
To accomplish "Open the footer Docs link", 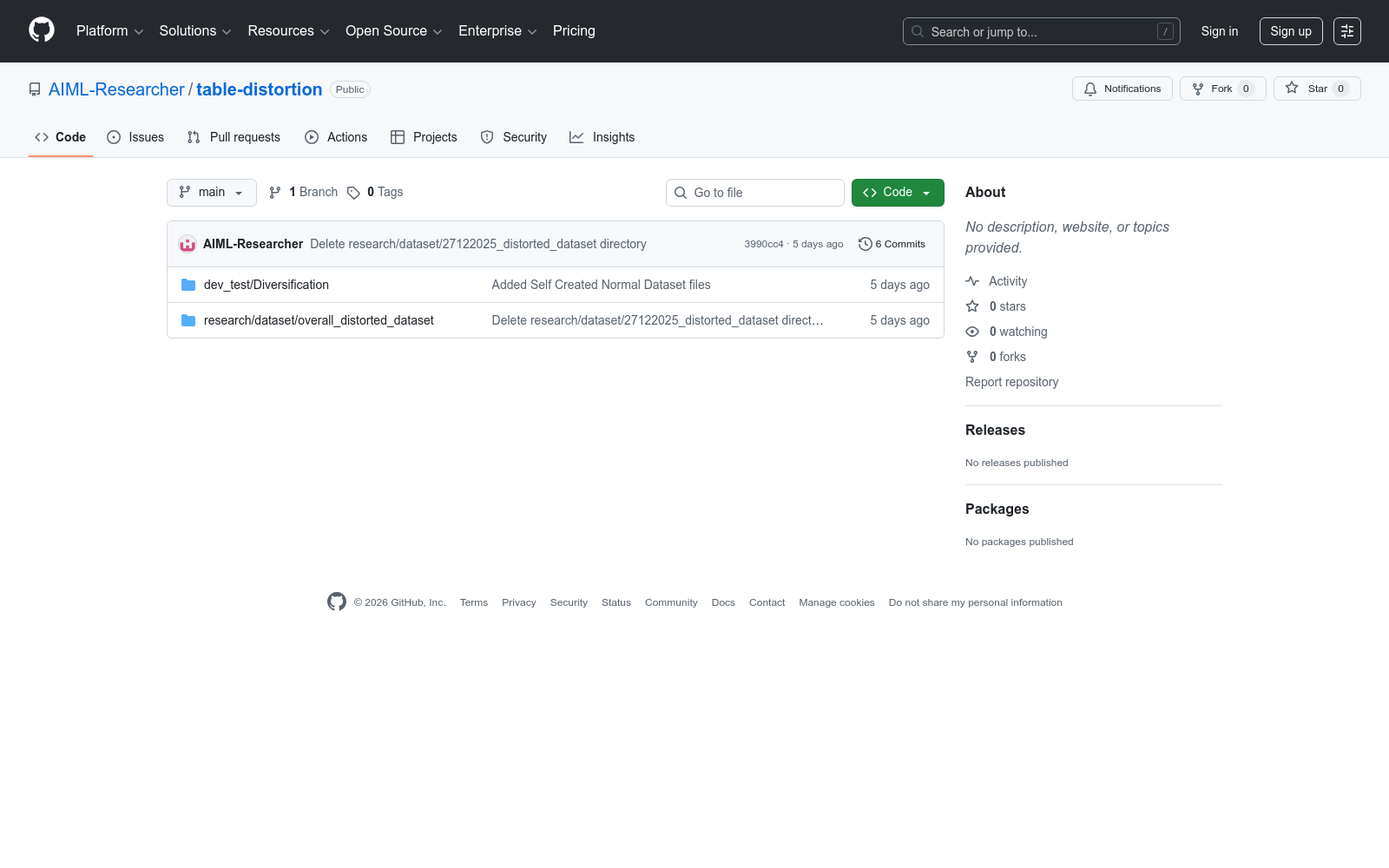I will (x=723, y=602).
